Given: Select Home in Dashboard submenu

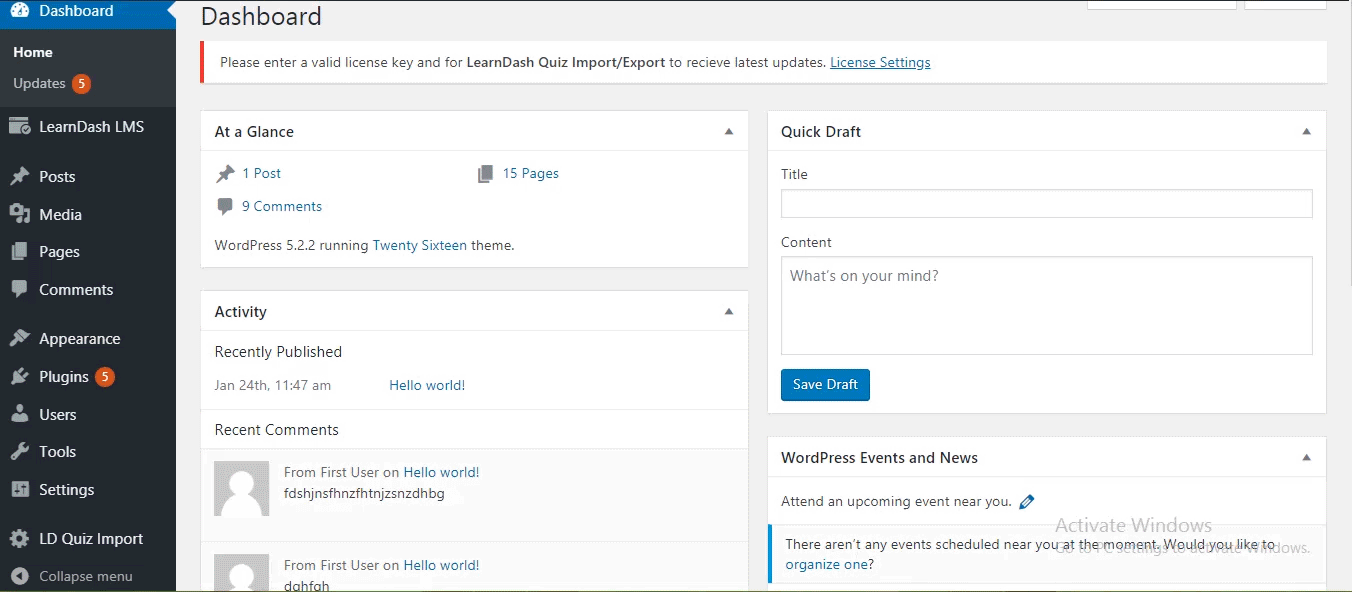Looking at the screenshot, I should (x=33, y=52).
